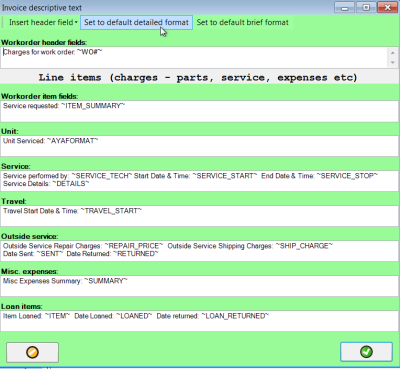Click the Loan items text box
This screenshot has height=369, width=400.
pos(199,321)
